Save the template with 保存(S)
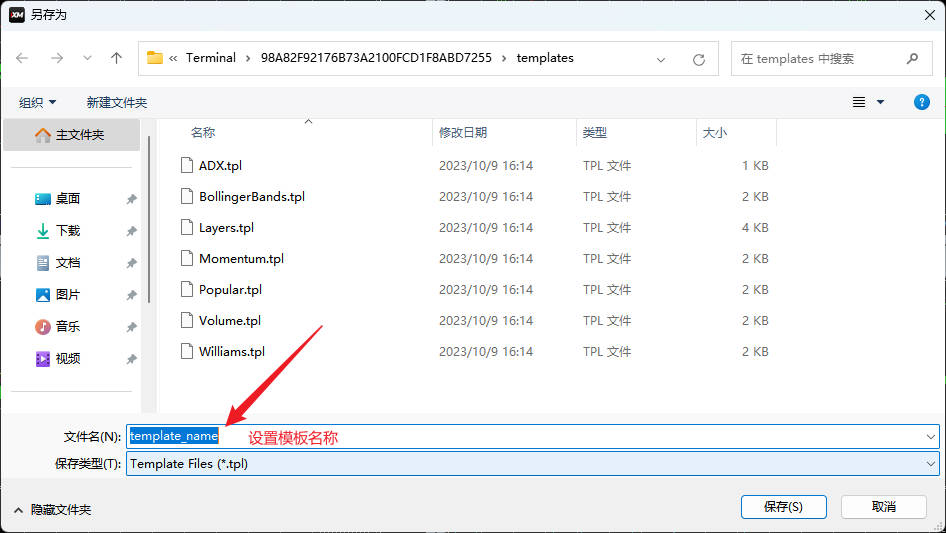The width and height of the screenshot is (946, 533). pos(783,506)
